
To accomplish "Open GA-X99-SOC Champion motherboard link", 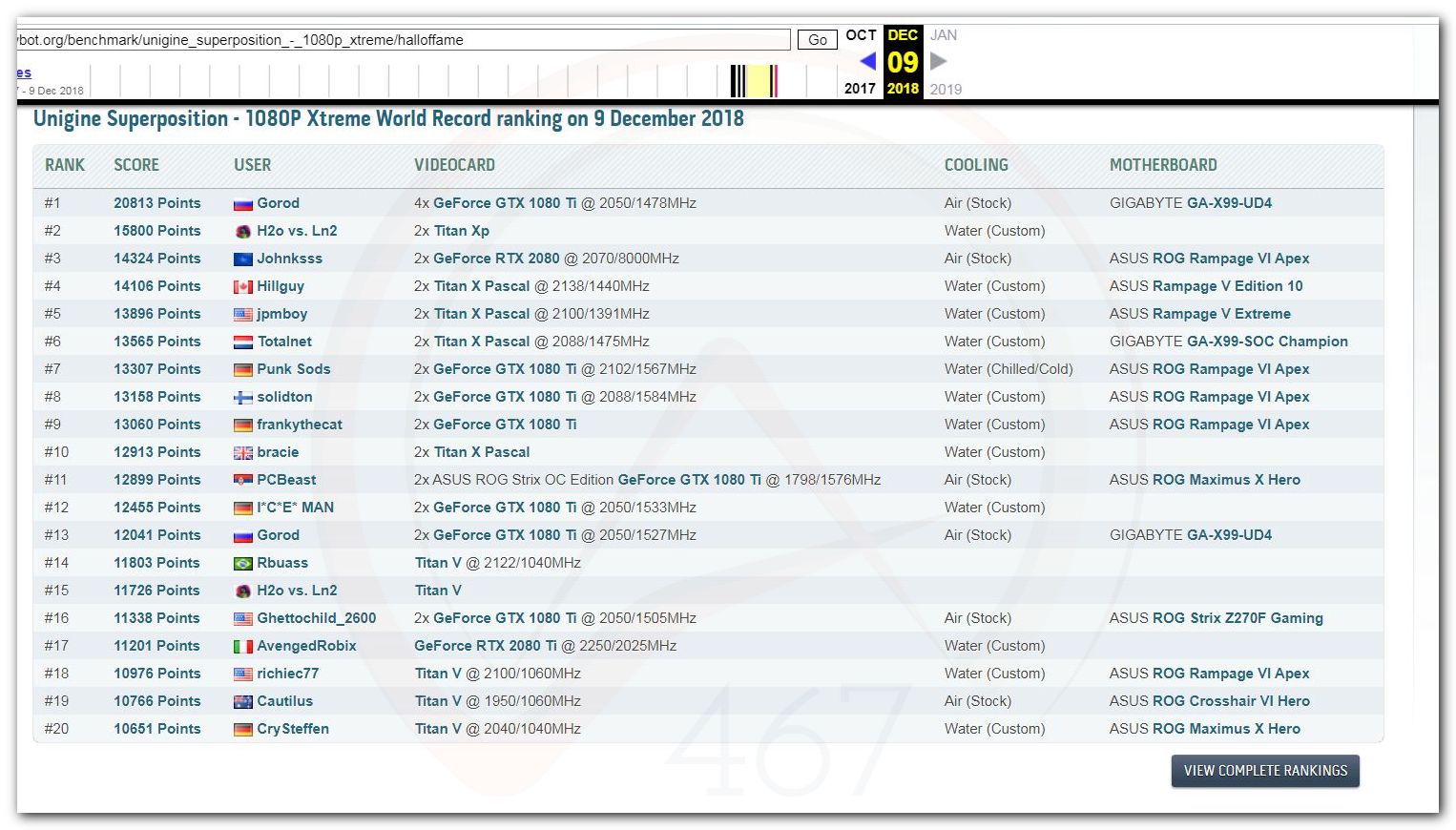I will (x=1267, y=342).
